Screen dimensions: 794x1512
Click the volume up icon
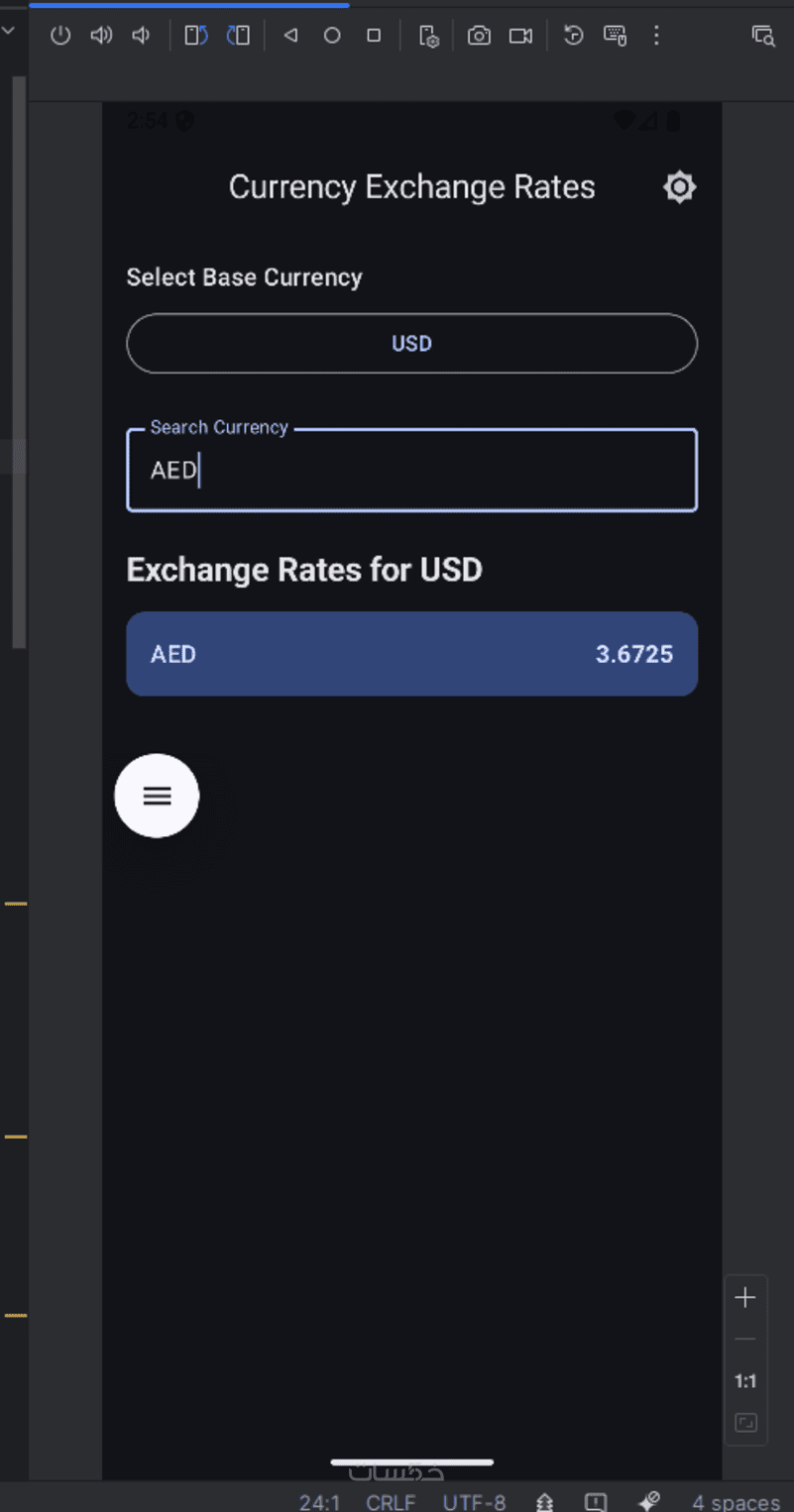pyautogui.click(x=101, y=36)
